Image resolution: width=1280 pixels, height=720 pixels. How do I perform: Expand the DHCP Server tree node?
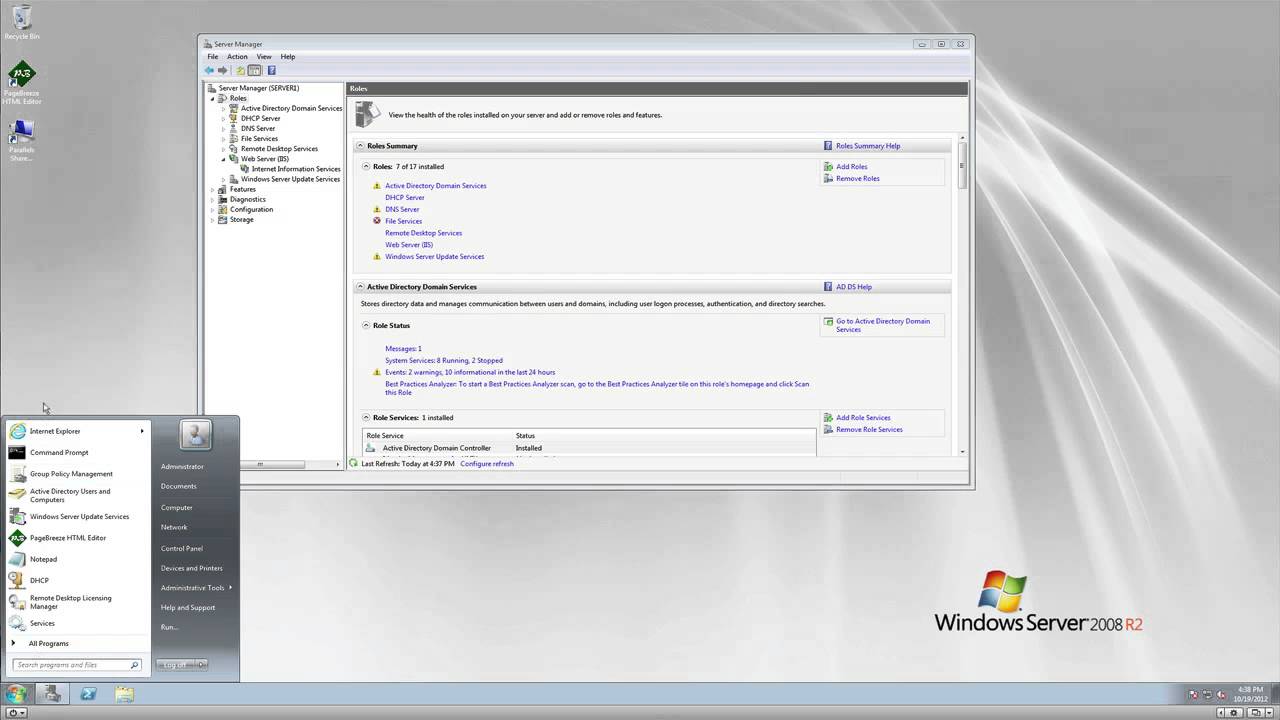224,118
